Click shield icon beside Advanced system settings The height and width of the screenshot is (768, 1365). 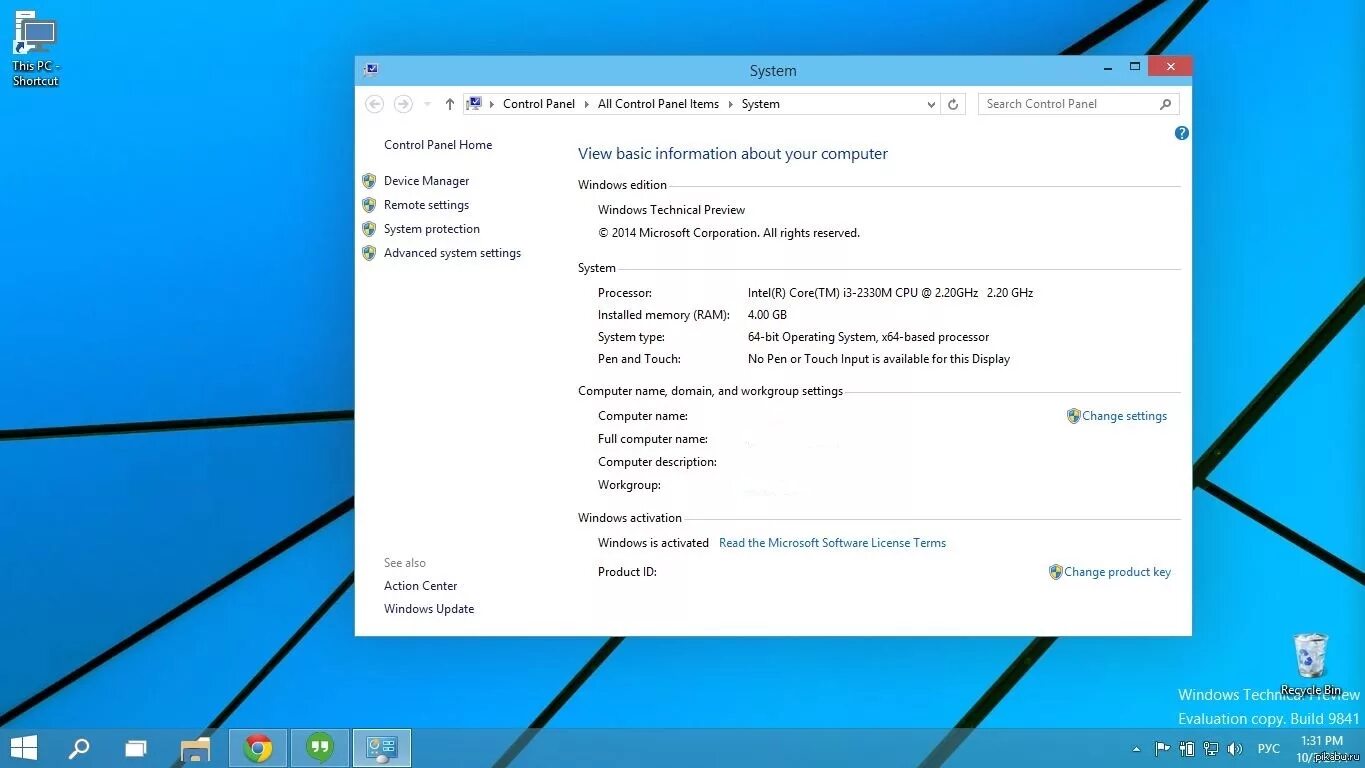click(369, 253)
